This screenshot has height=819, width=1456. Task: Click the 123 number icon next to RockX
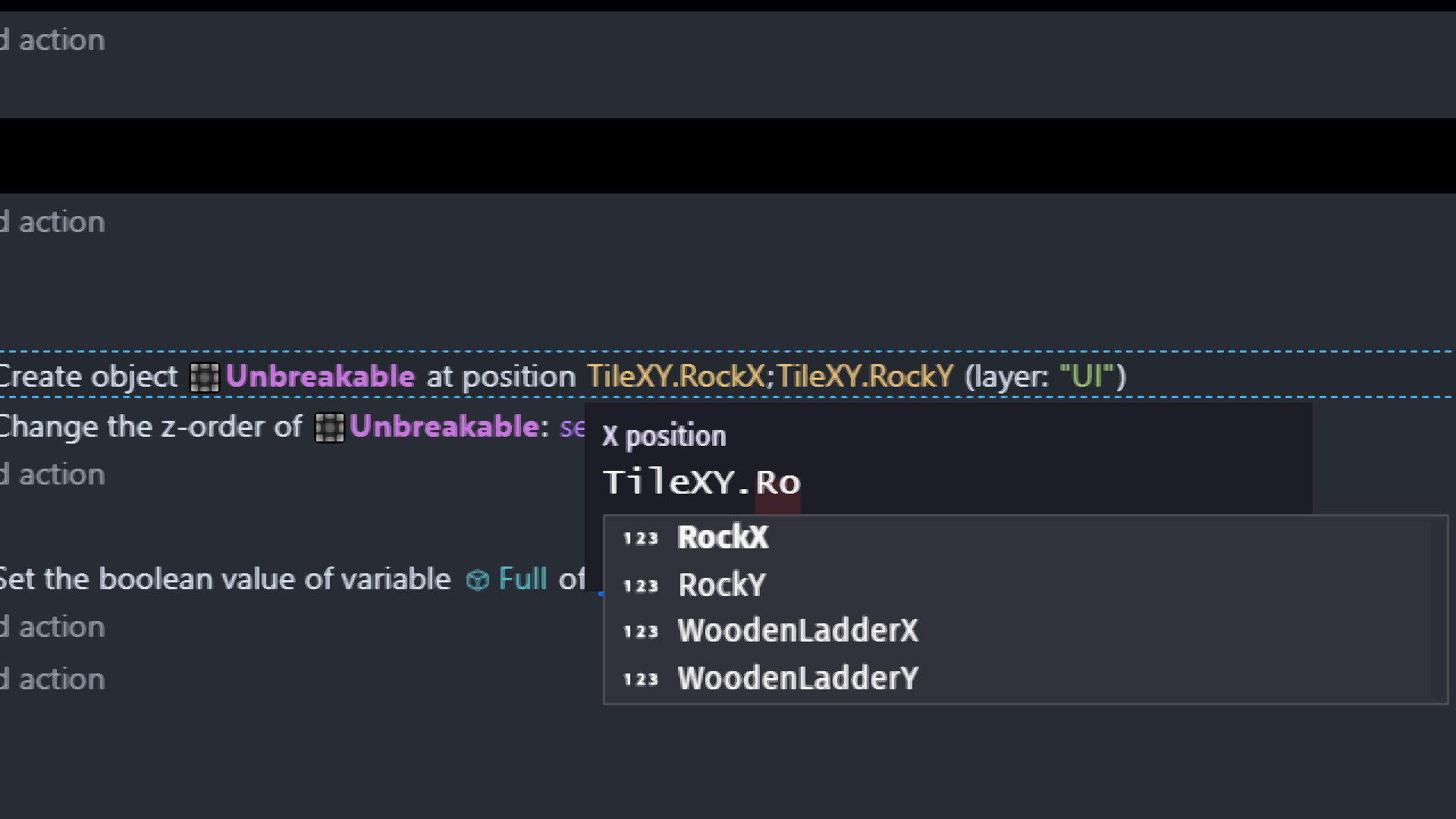(641, 538)
